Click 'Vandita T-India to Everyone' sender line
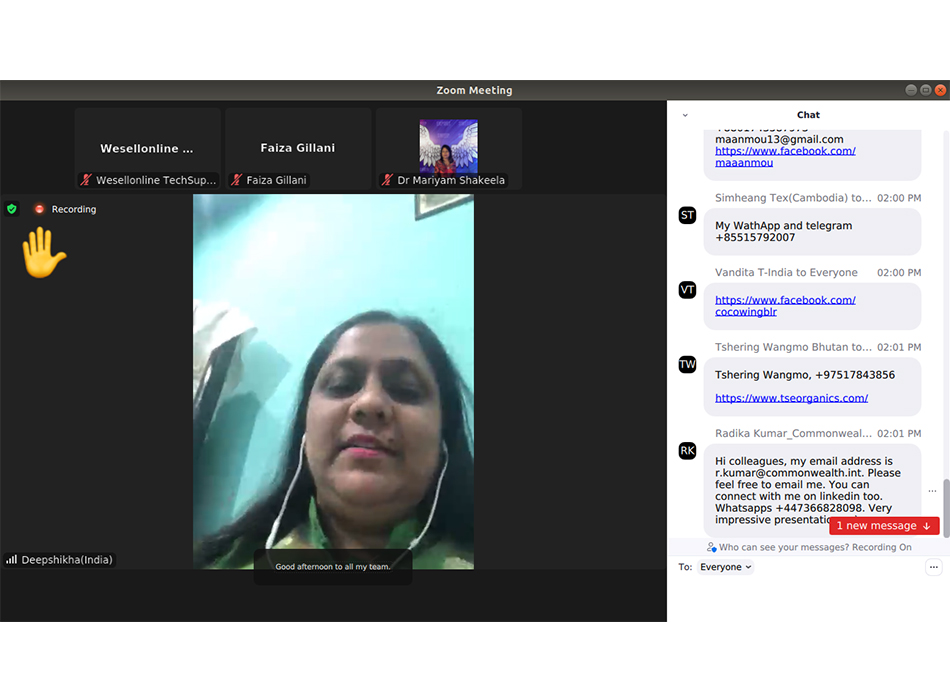Screen dimensions: 950x700 pyautogui.click(x=786, y=273)
